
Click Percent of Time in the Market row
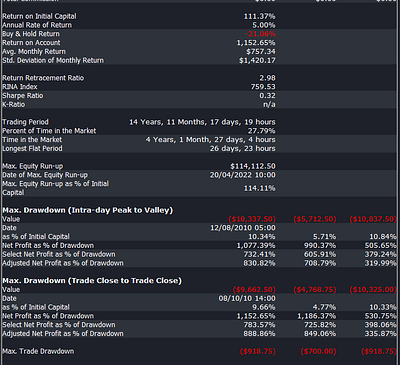click(200, 131)
